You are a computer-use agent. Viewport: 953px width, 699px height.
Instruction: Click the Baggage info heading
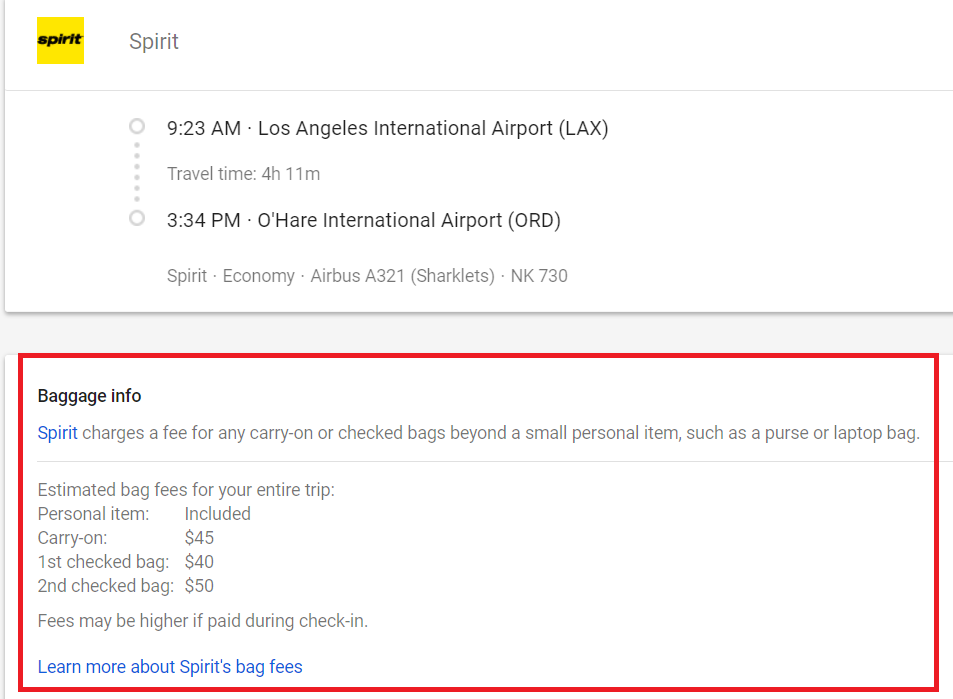click(x=89, y=395)
